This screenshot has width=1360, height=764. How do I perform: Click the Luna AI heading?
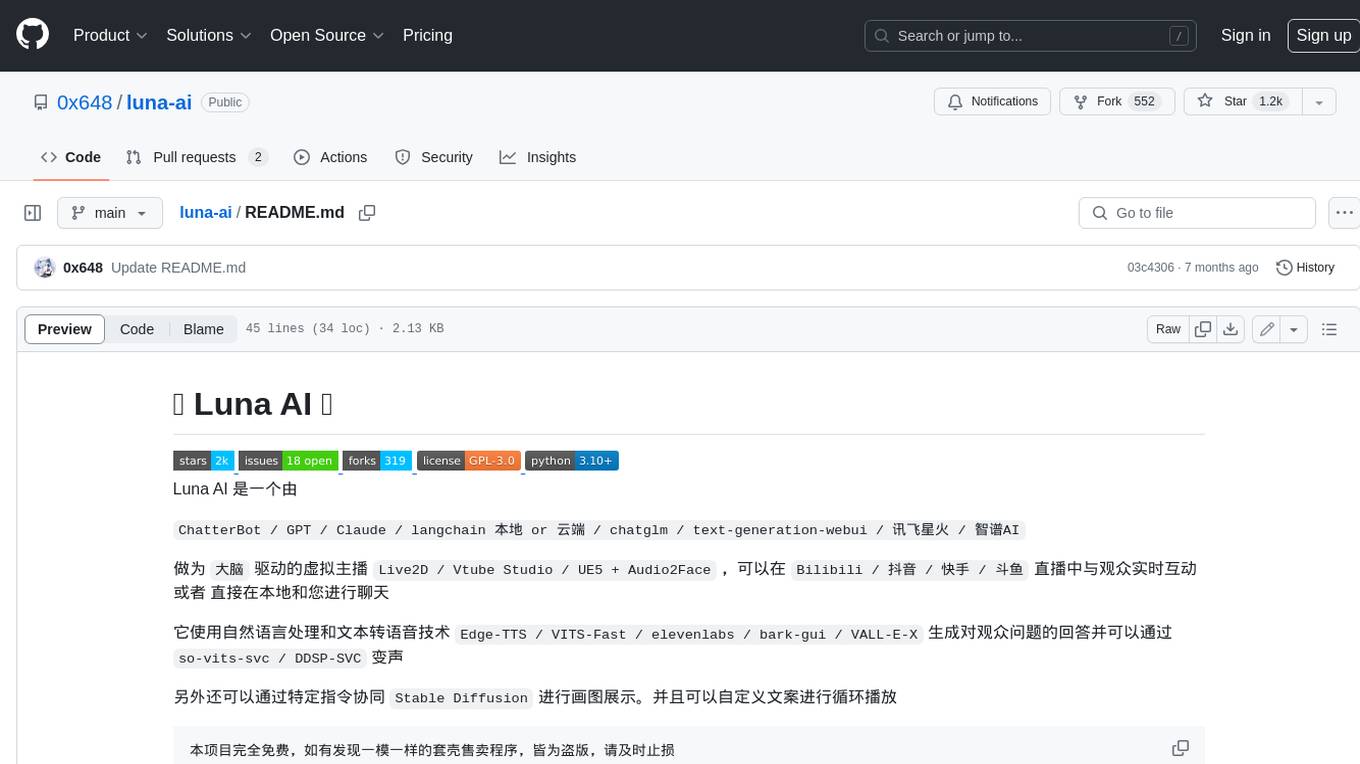click(253, 404)
